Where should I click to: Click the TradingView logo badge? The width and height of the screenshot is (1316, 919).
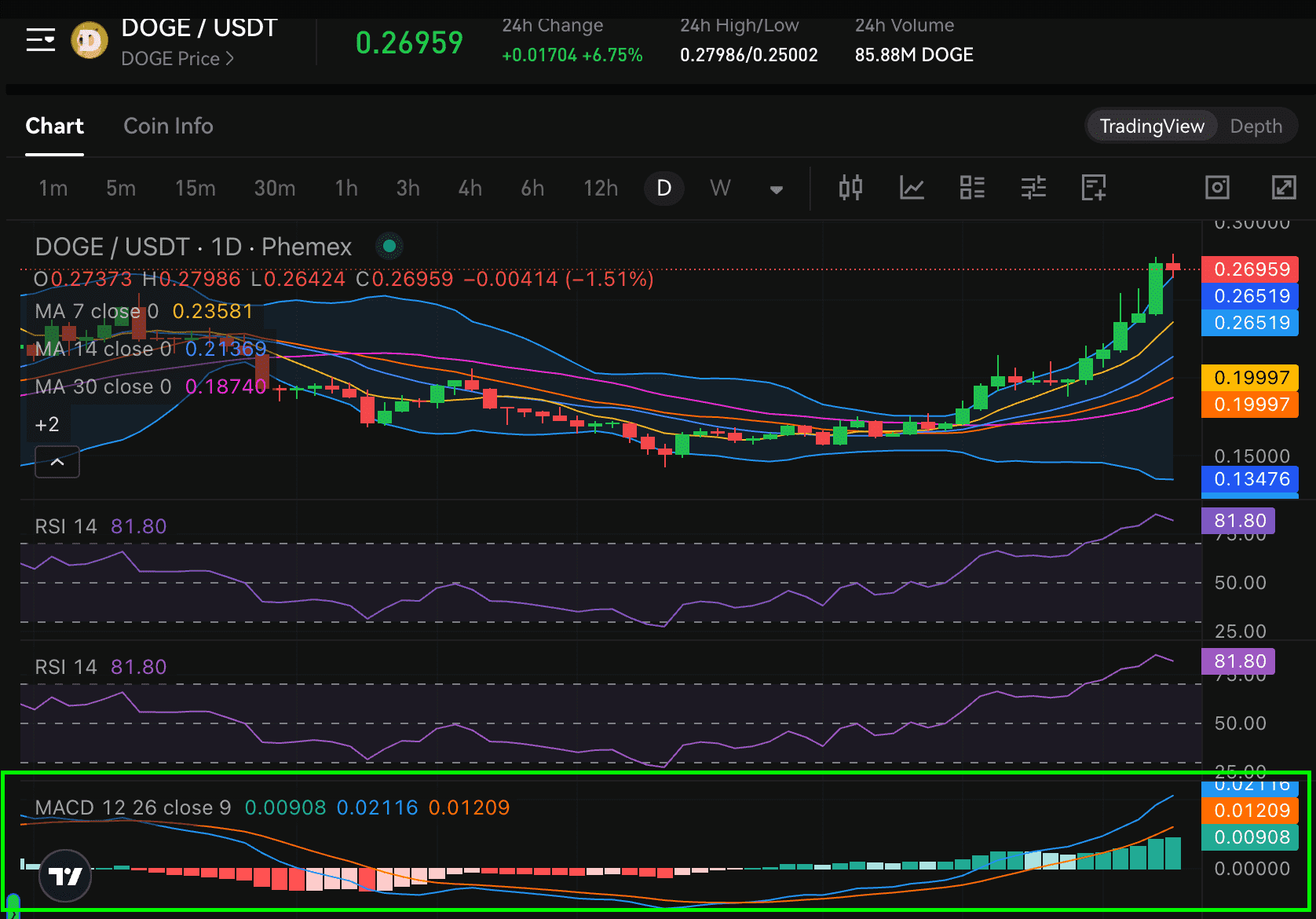(66, 875)
